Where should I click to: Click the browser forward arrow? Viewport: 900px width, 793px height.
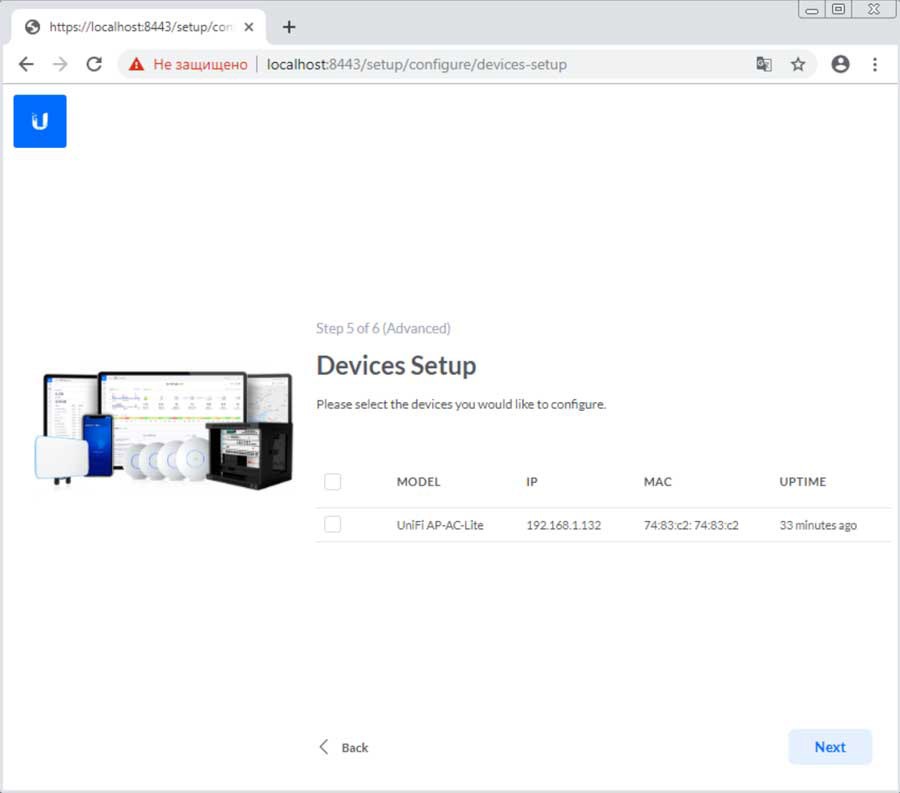[x=60, y=64]
